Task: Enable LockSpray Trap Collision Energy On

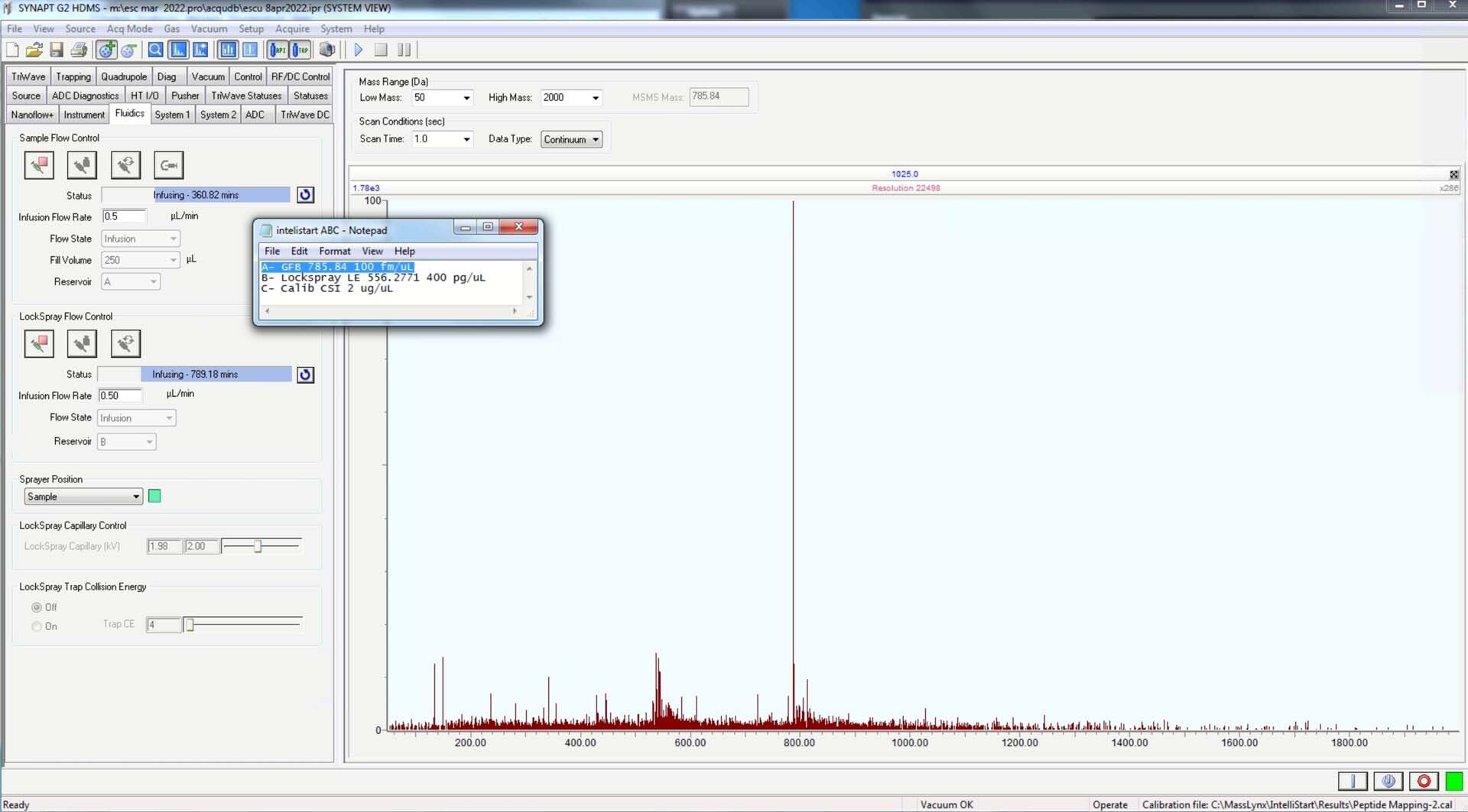Action: (x=36, y=626)
